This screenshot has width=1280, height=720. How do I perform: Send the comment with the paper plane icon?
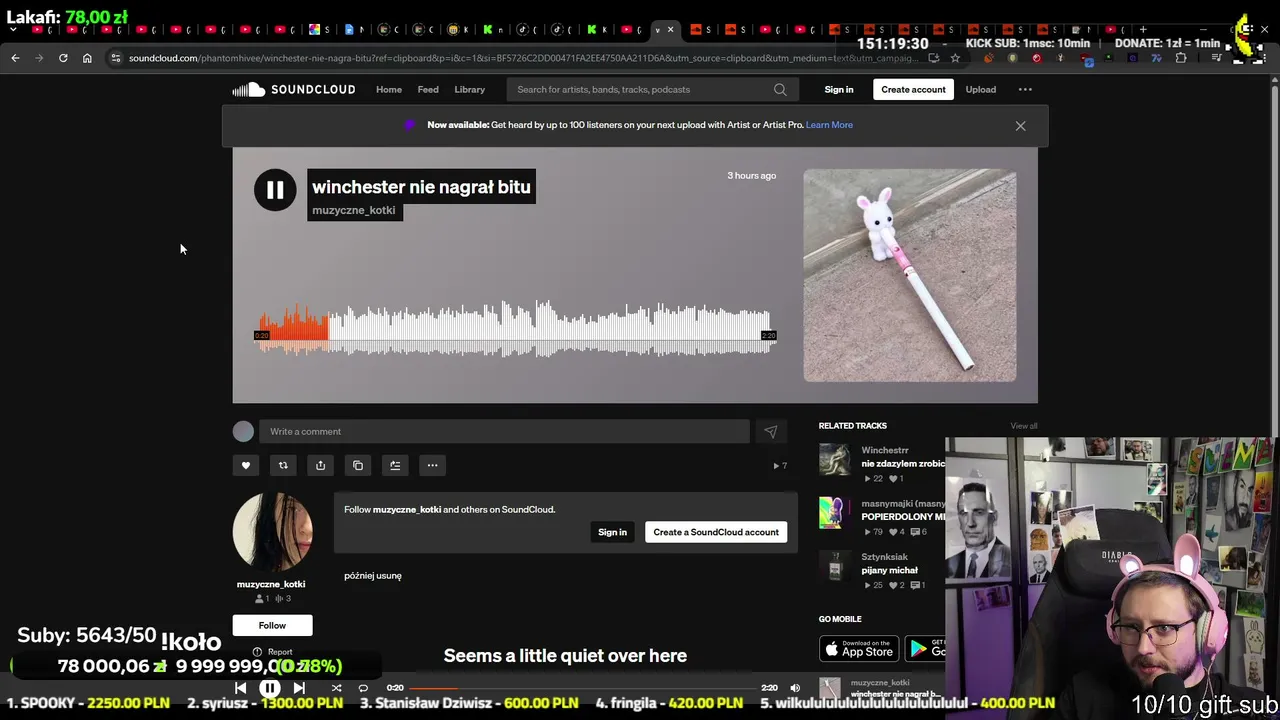click(x=770, y=431)
